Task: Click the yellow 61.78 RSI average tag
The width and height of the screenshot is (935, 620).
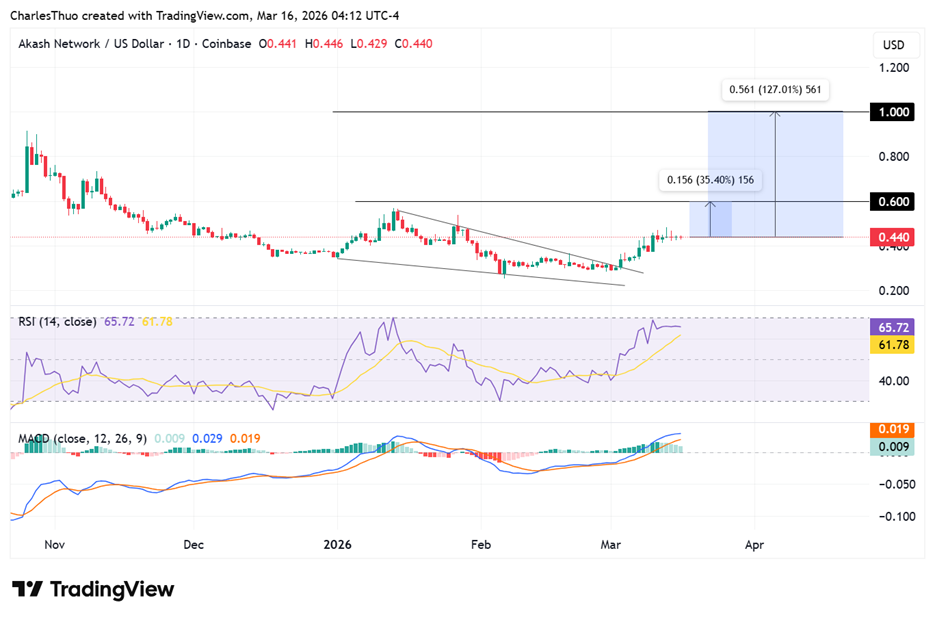Action: click(x=893, y=345)
